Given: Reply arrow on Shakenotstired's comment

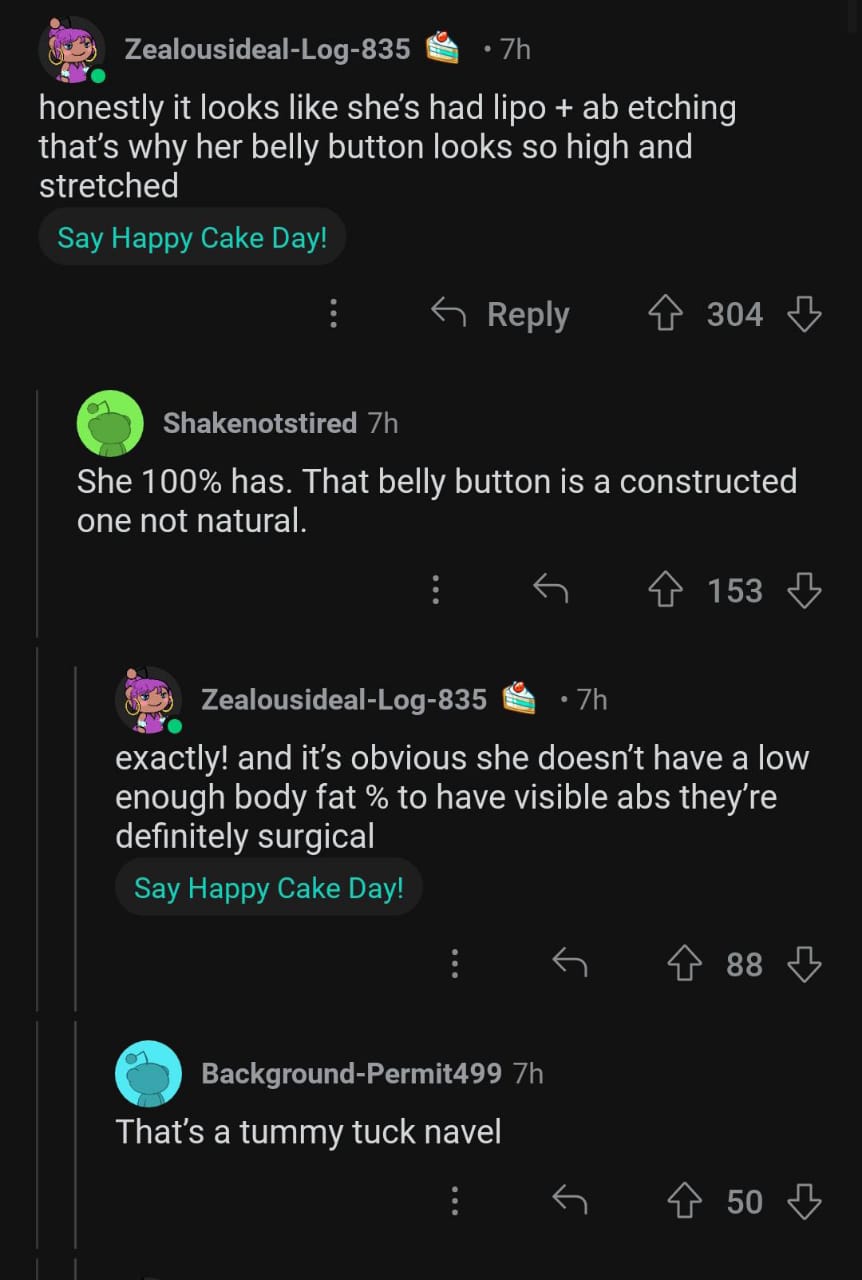Looking at the screenshot, I should click(x=550, y=591).
